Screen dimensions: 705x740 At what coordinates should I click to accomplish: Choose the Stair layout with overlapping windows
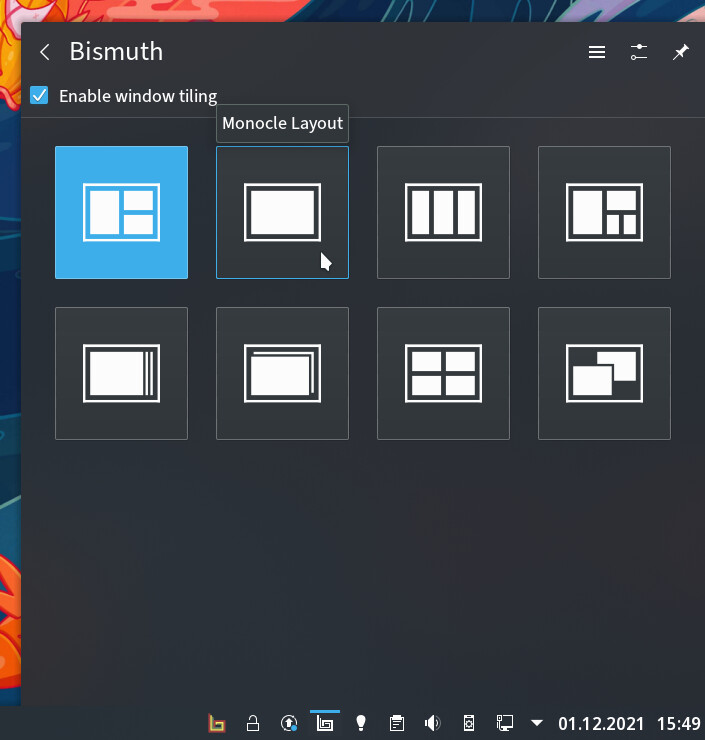click(x=282, y=373)
